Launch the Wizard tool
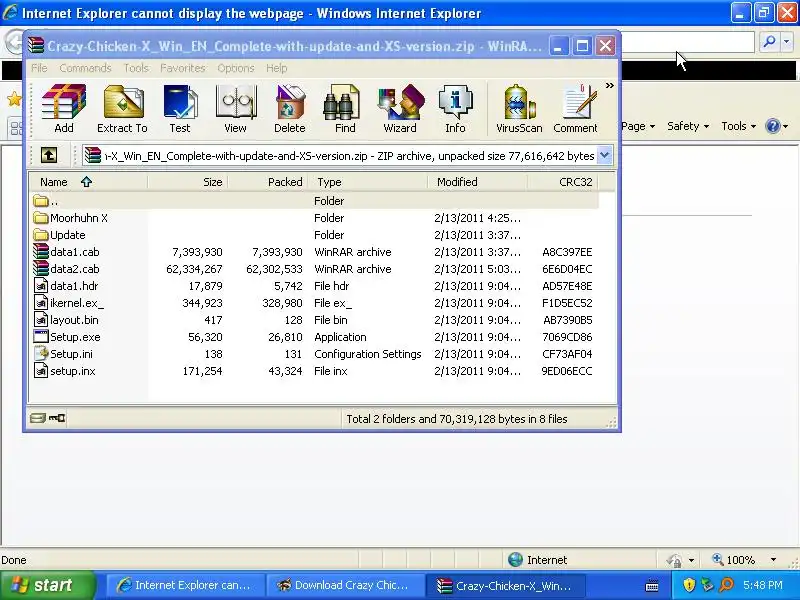The image size is (800, 600). (400, 109)
